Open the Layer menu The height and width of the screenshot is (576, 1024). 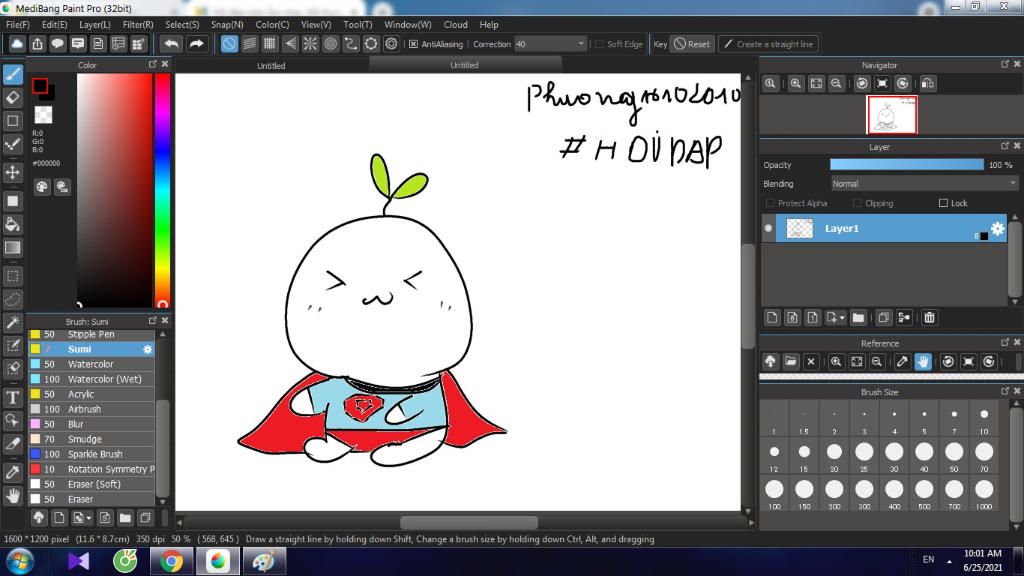pos(95,25)
